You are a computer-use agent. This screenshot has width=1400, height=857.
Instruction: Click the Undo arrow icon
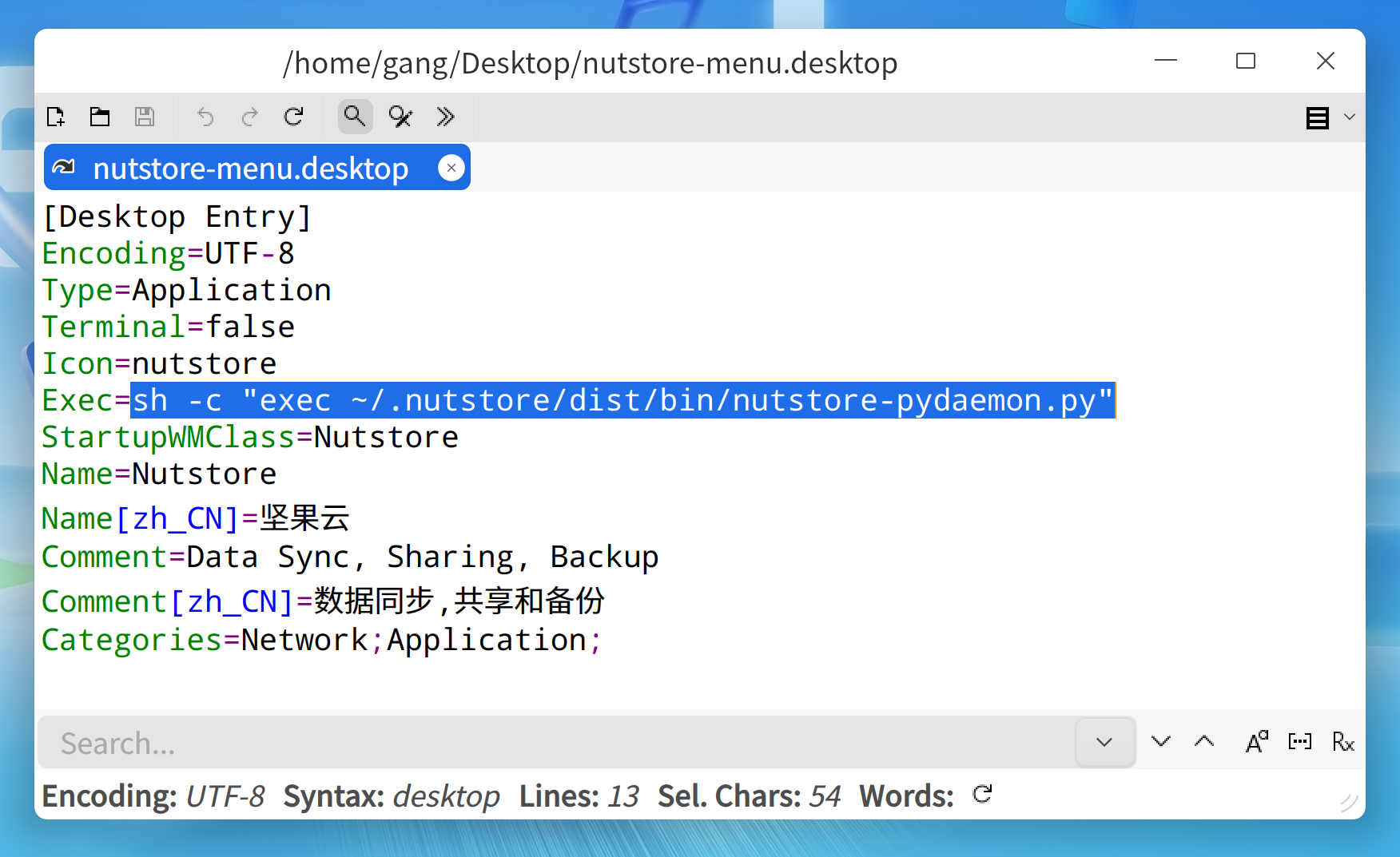pyautogui.click(x=205, y=117)
